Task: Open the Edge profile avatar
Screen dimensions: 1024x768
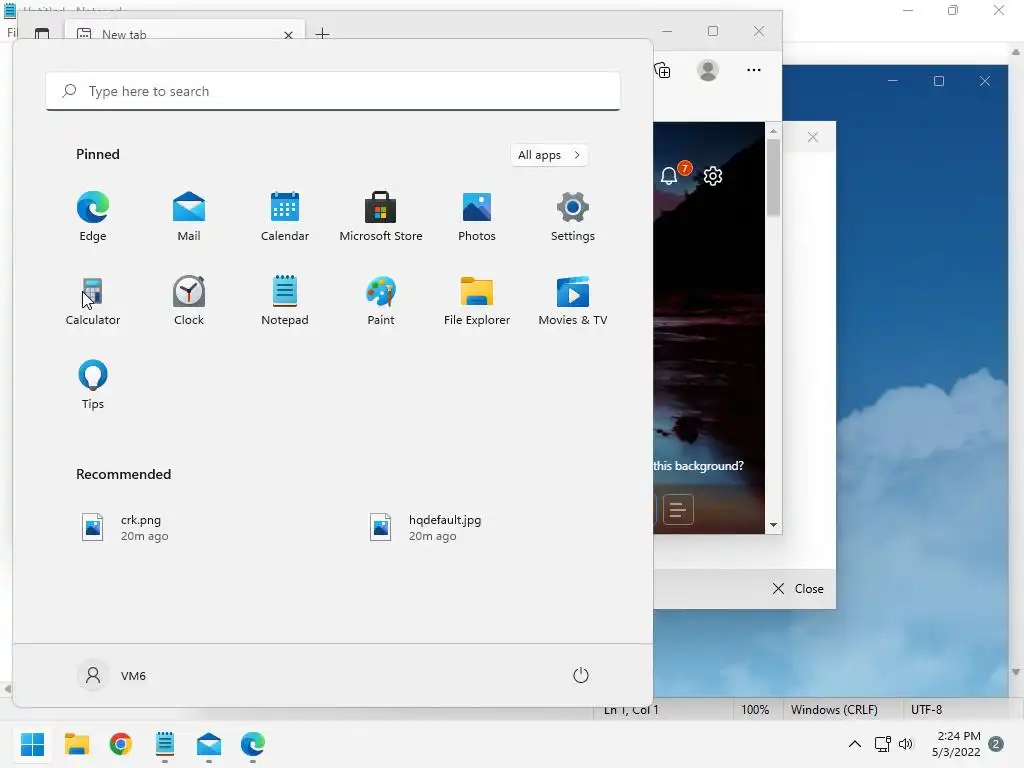Action: tap(708, 70)
